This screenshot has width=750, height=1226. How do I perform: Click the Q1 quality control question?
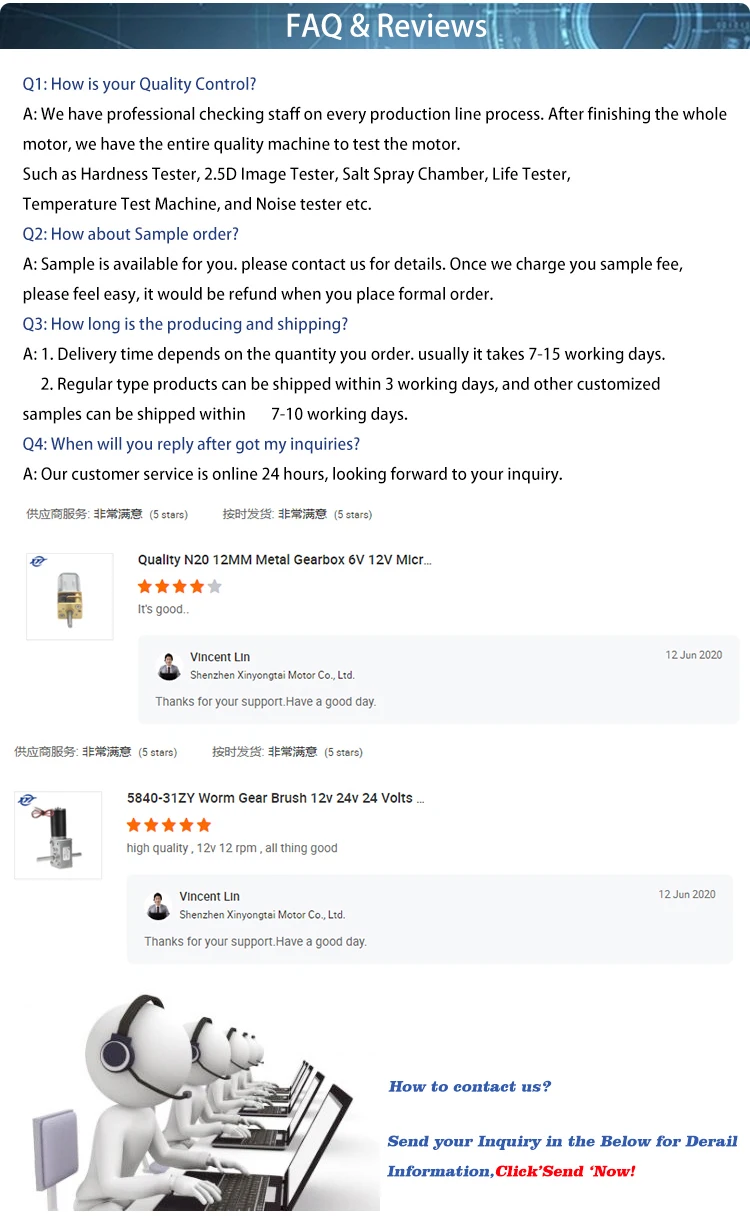click(139, 84)
